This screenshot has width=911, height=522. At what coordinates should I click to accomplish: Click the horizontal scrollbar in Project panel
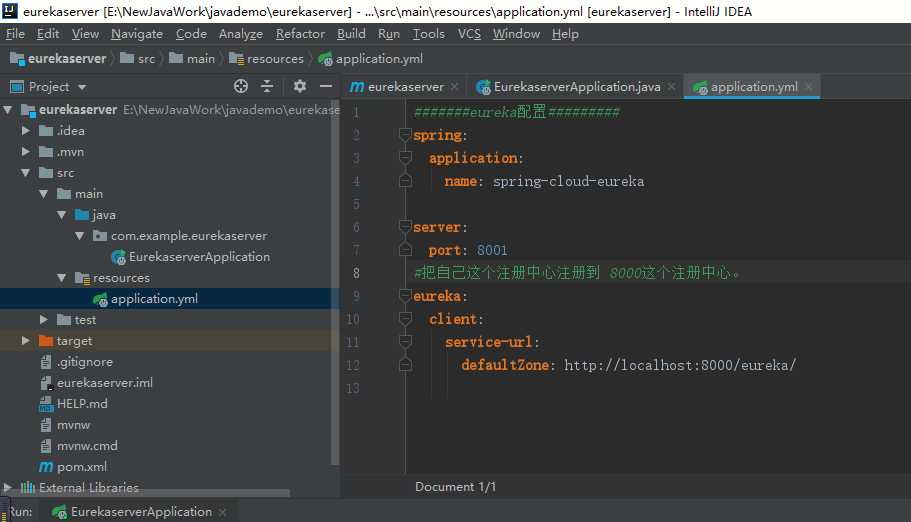pyautogui.click(x=150, y=493)
